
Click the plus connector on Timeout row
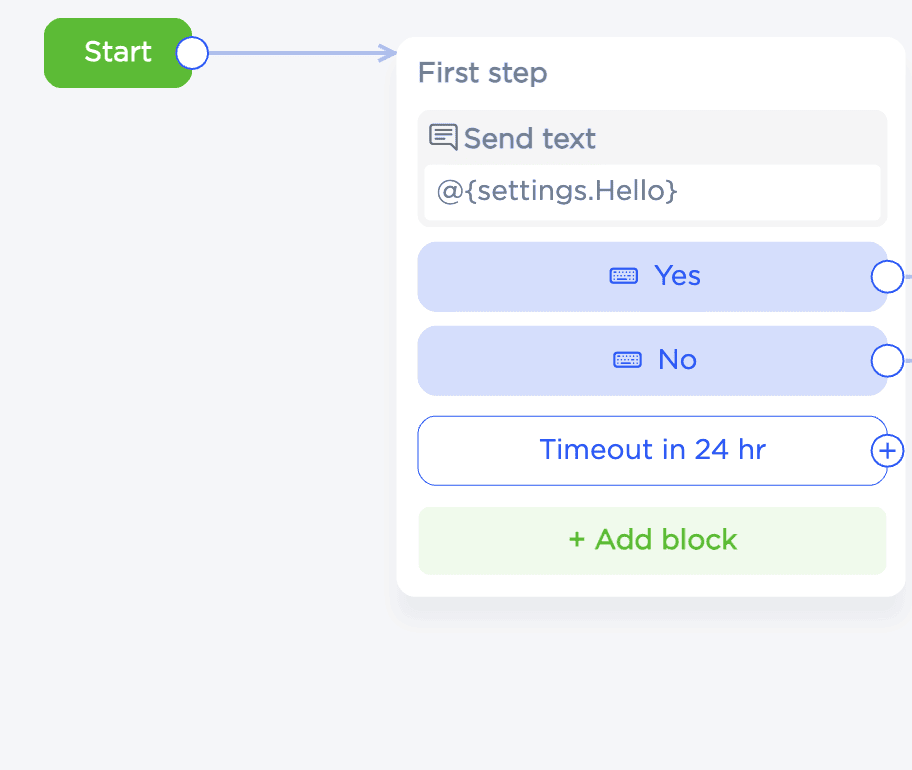point(887,451)
